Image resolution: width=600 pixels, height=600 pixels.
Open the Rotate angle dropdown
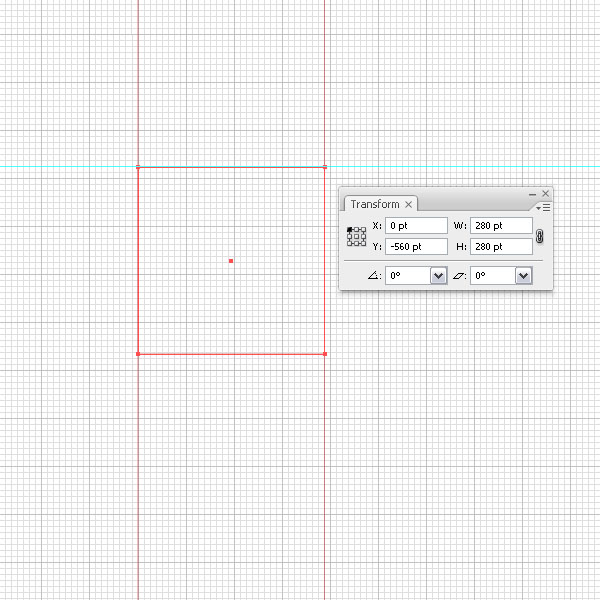tap(439, 276)
